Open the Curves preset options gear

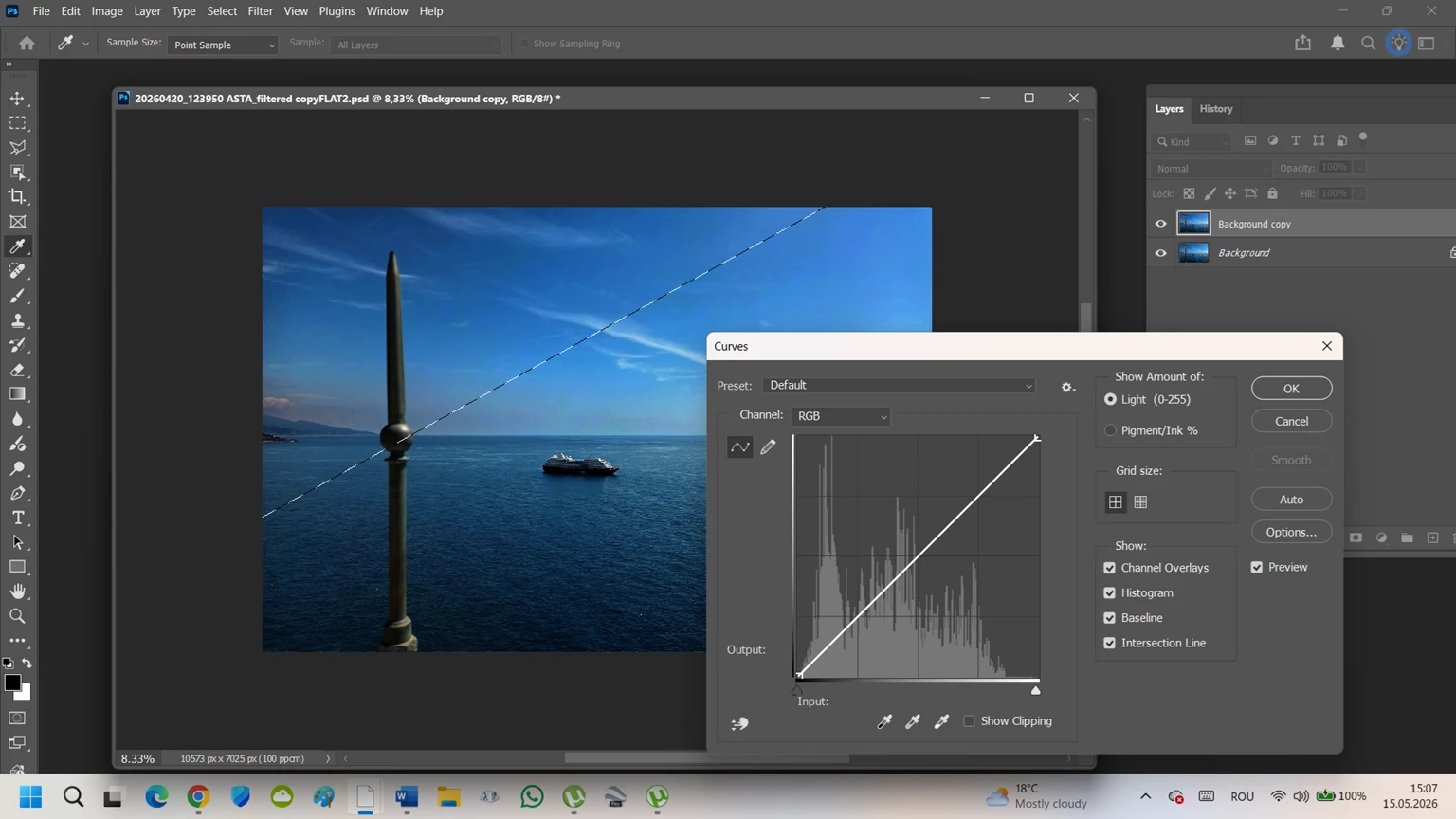[1067, 387]
